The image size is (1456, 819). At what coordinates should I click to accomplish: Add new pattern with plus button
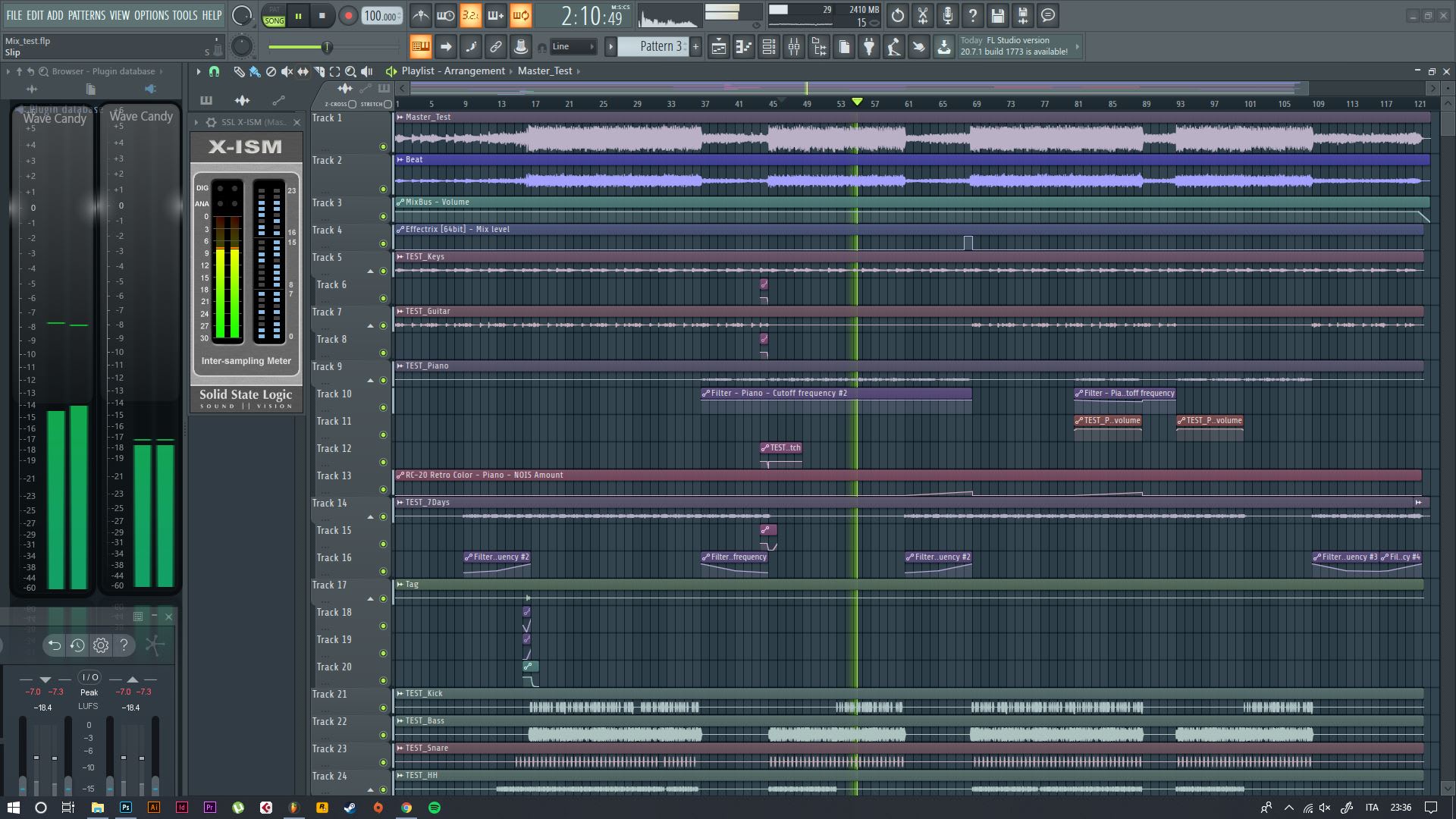695,47
